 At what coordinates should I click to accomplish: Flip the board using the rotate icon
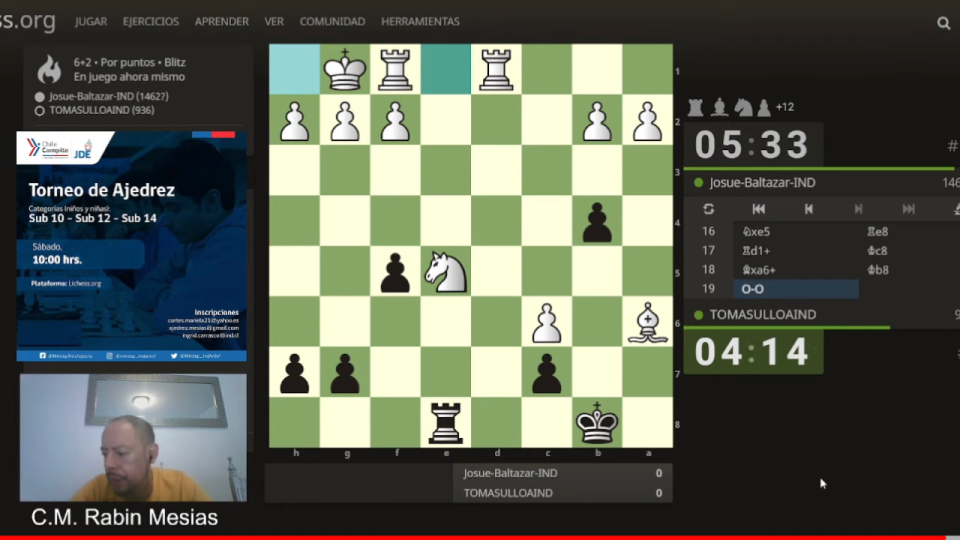(x=709, y=209)
